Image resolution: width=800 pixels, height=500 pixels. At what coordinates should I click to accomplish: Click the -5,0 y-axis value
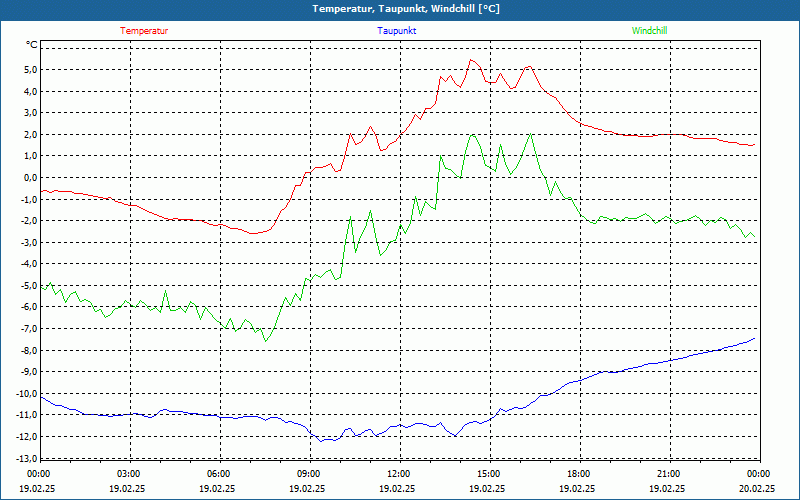pos(28,285)
